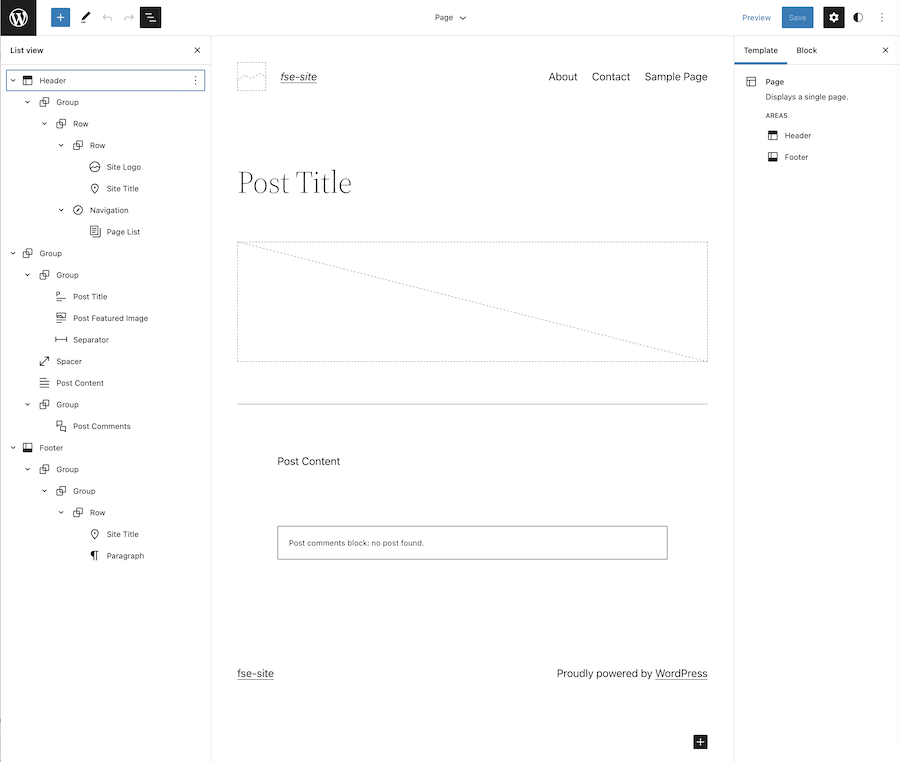
Task: Select Group row directly under Footer
Action: click(x=67, y=469)
